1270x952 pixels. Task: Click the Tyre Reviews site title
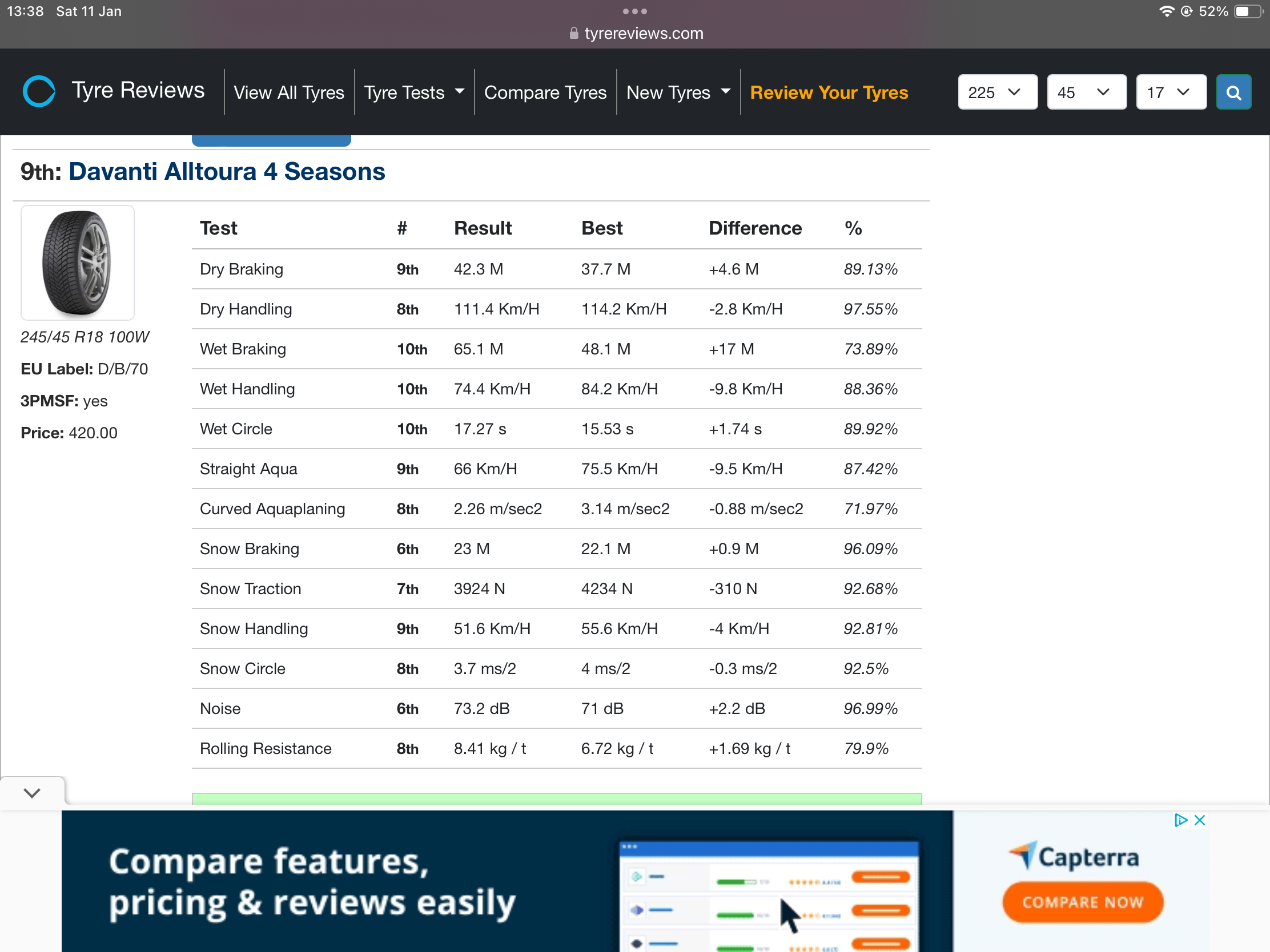coord(138,91)
